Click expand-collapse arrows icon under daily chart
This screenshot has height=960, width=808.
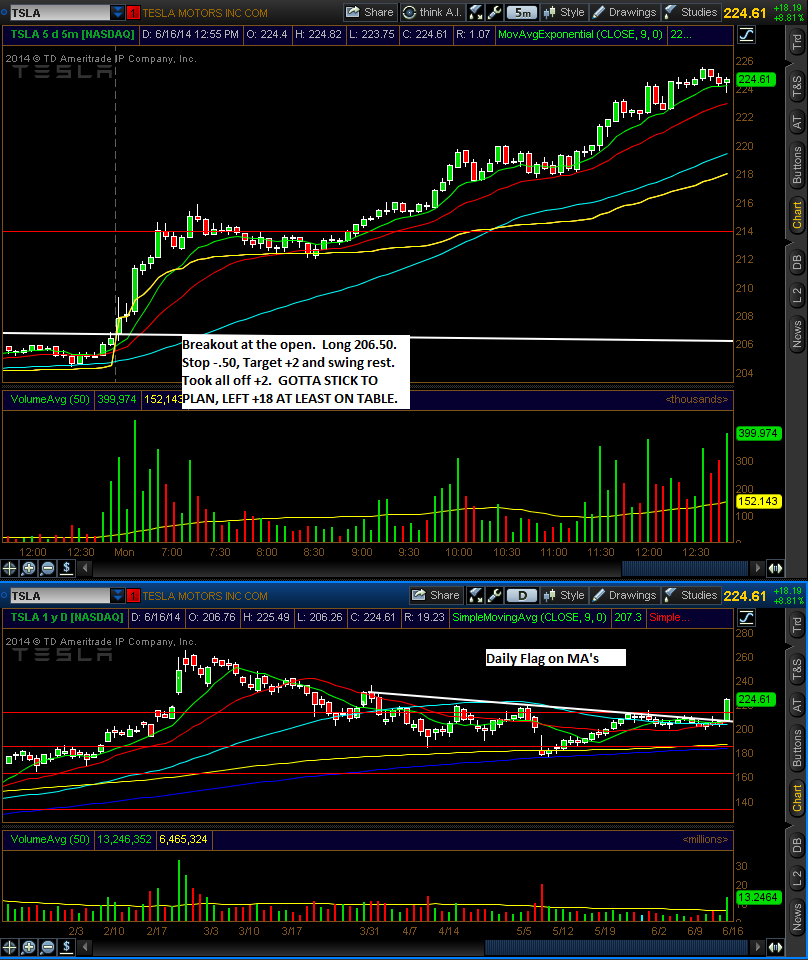click(x=776, y=948)
